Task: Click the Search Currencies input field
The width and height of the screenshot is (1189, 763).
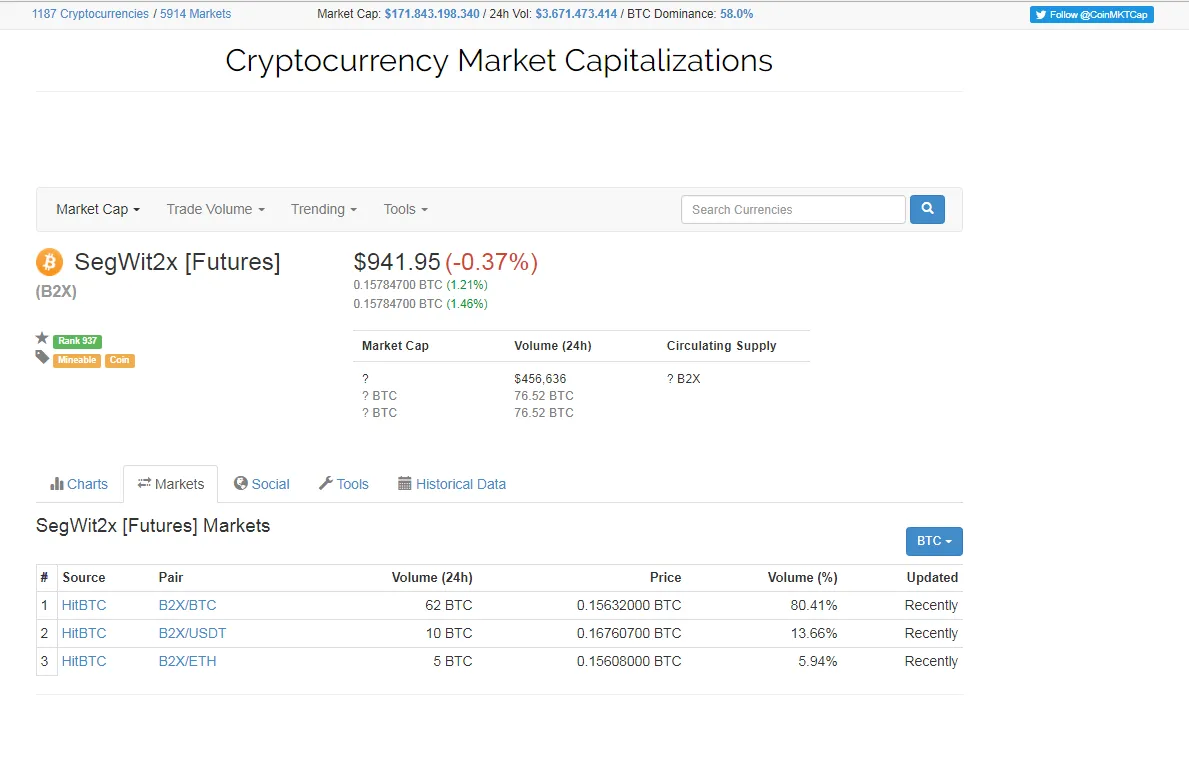Action: [x=793, y=209]
